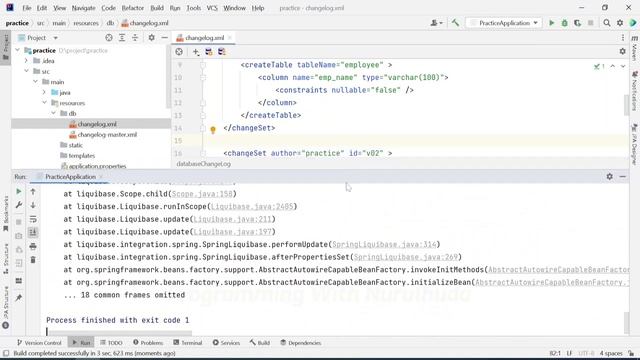Open Version Control tool window
Viewport: 640px width, 360px height.
39,343
